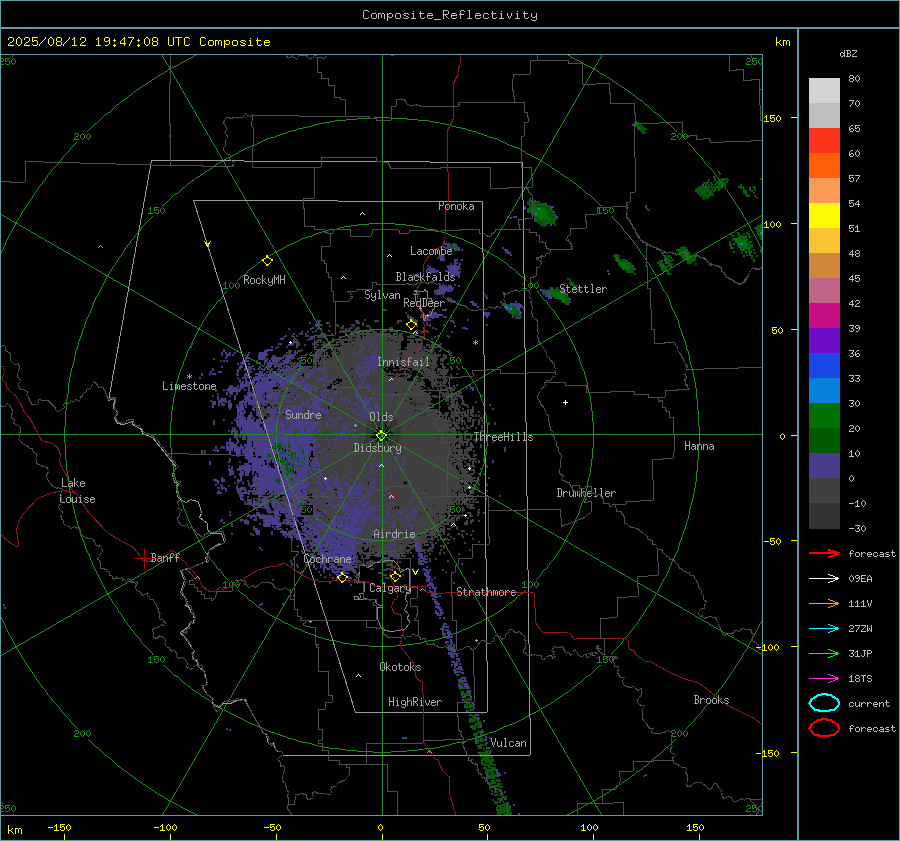Viewport: 900px width, 841px height.
Task: Click the Limestone label
Action: (x=189, y=386)
